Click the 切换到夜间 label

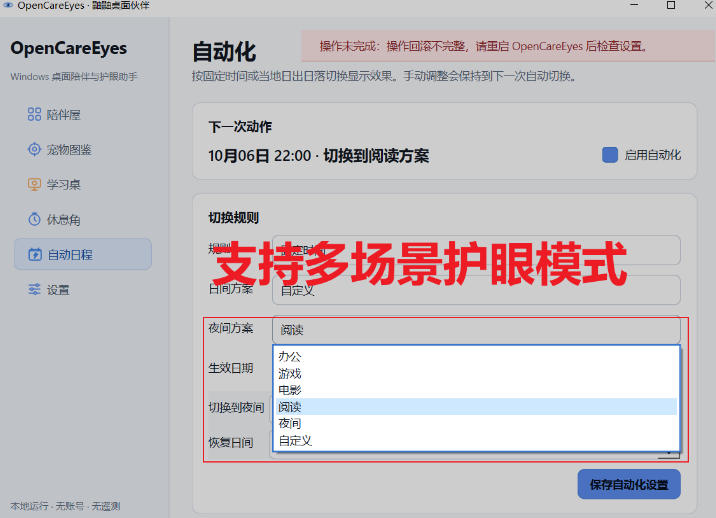click(x=236, y=407)
